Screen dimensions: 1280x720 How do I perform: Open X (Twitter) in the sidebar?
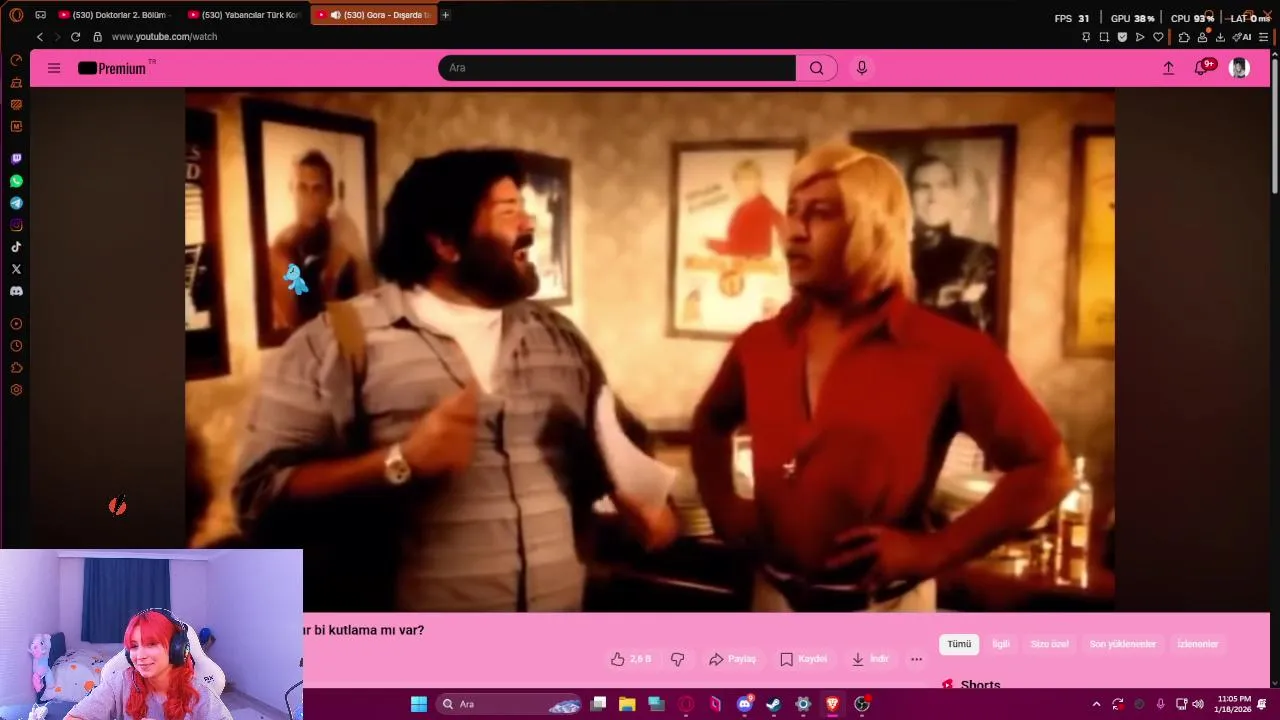16,269
